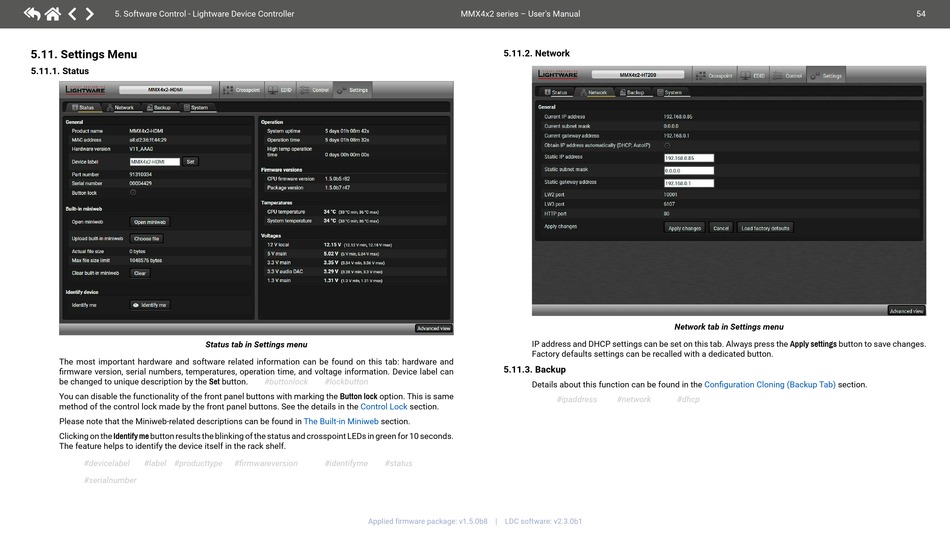Click the #lockbutton hashtag
This screenshot has height=533, width=950.
click(x=346, y=382)
